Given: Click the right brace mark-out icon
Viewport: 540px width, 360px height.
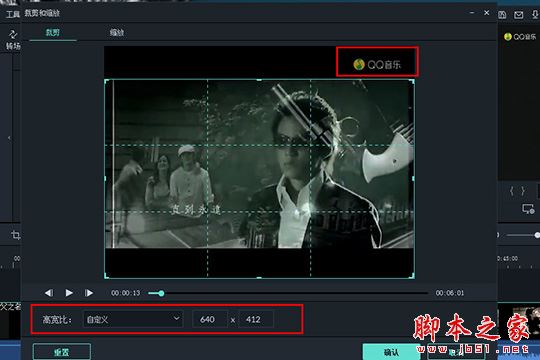Looking at the screenshot, I should [x=523, y=191].
